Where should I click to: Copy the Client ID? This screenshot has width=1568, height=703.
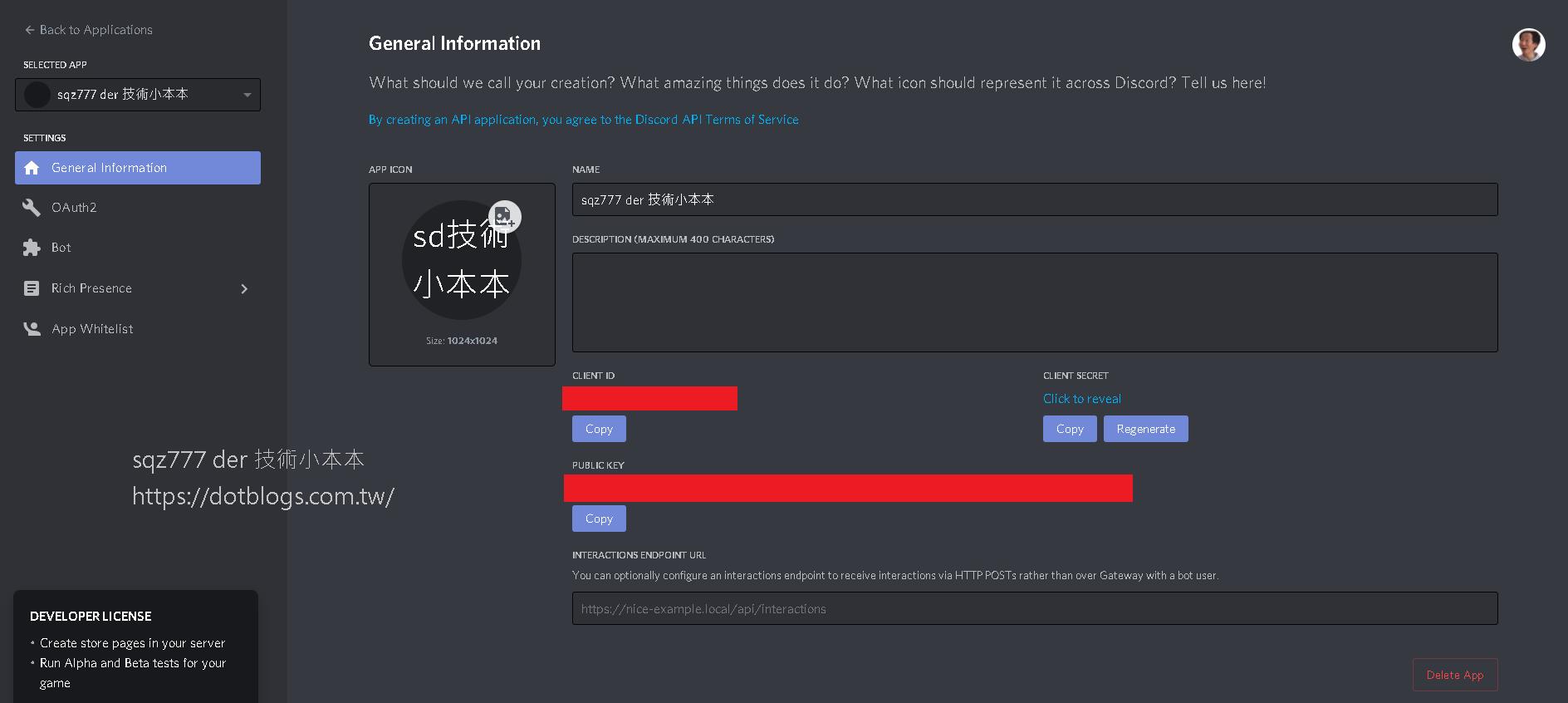pos(599,429)
